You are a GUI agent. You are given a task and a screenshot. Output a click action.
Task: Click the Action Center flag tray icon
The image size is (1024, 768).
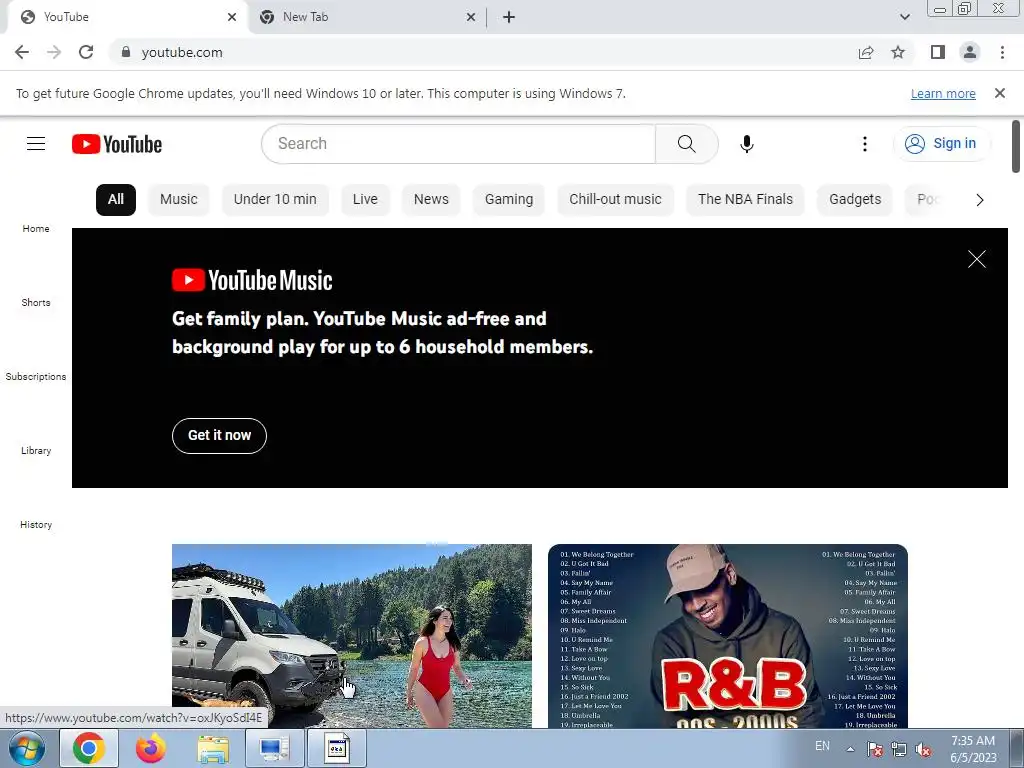pyautogui.click(x=874, y=749)
